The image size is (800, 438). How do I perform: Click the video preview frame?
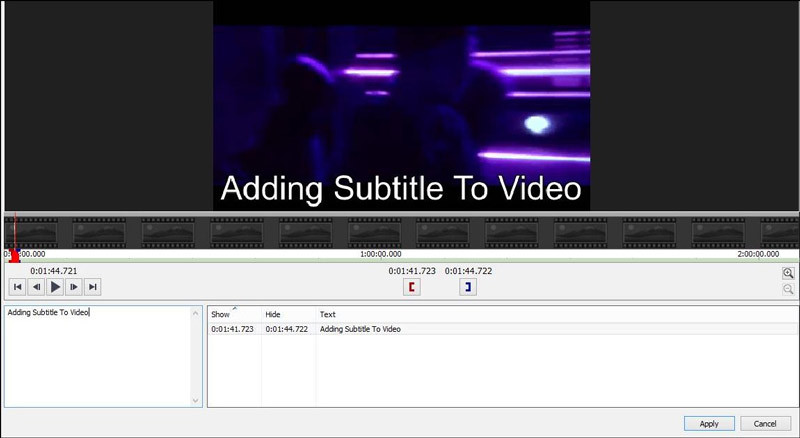(x=401, y=105)
